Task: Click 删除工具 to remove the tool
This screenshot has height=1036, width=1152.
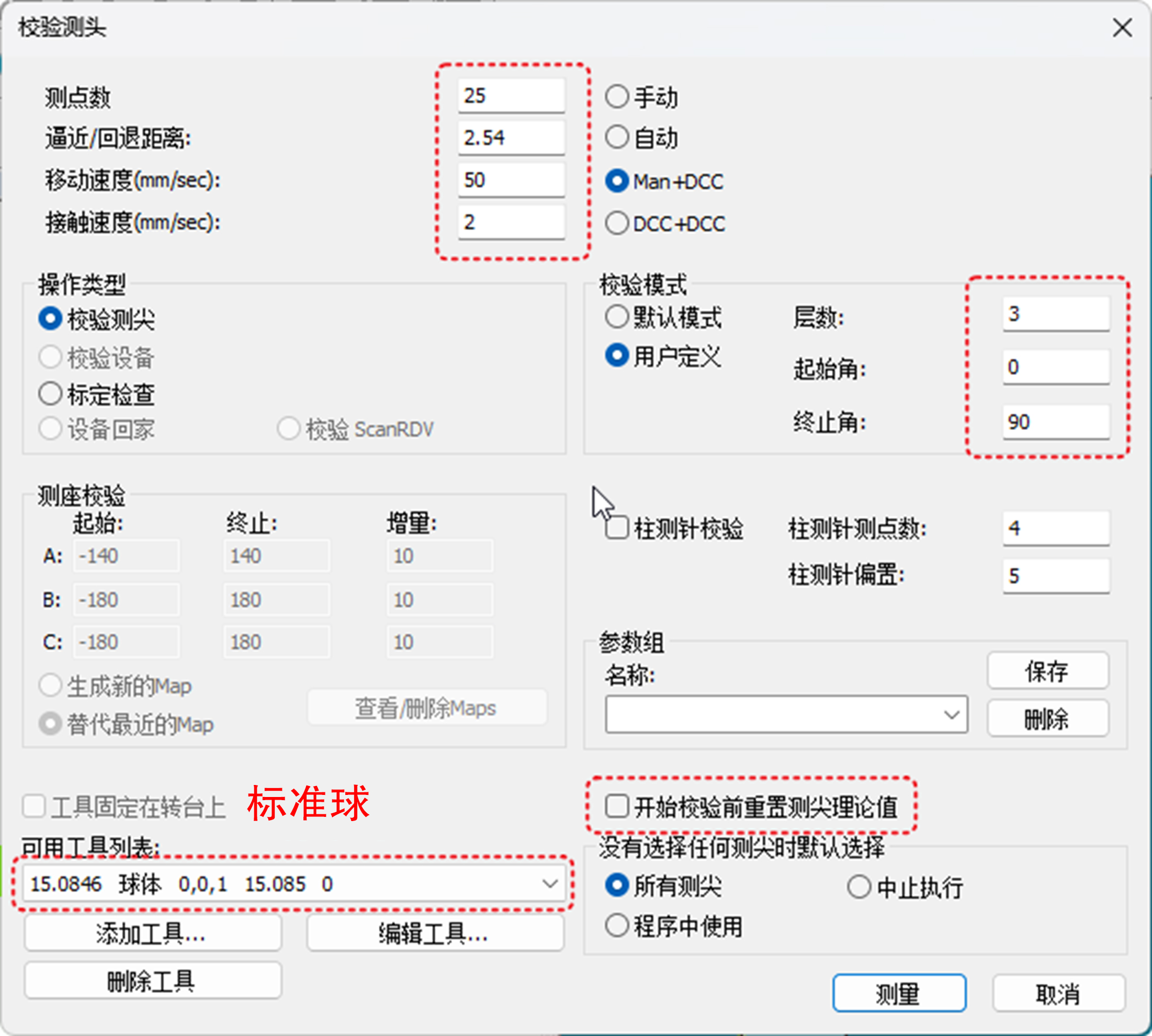Action: [x=153, y=980]
